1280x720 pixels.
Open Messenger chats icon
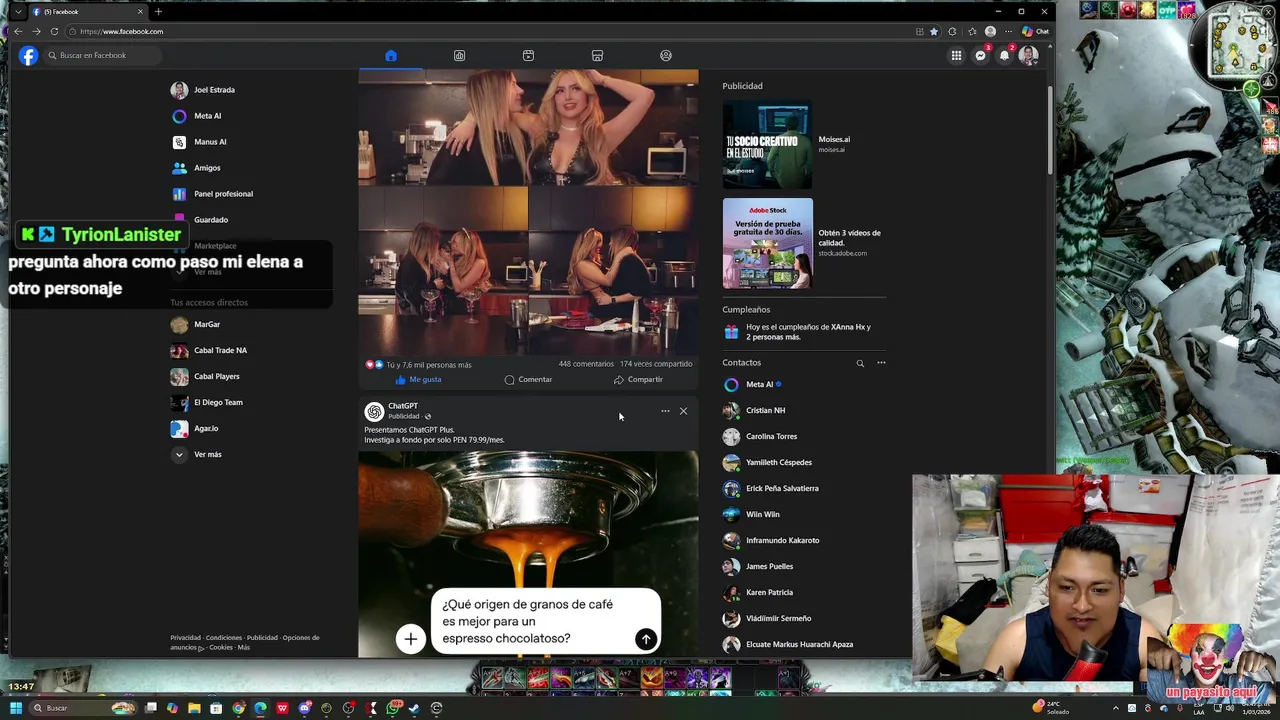[x=980, y=56]
